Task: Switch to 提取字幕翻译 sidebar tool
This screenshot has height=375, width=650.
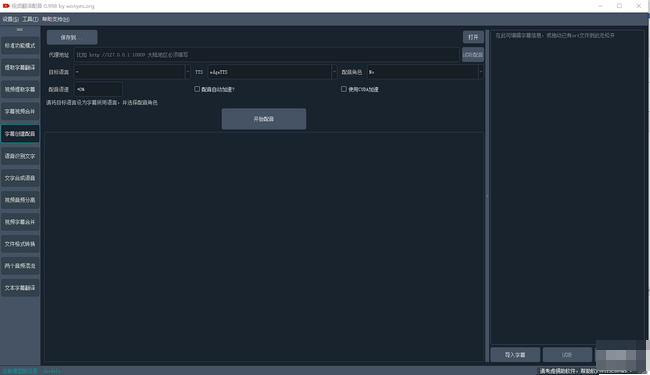Action: (20, 68)
